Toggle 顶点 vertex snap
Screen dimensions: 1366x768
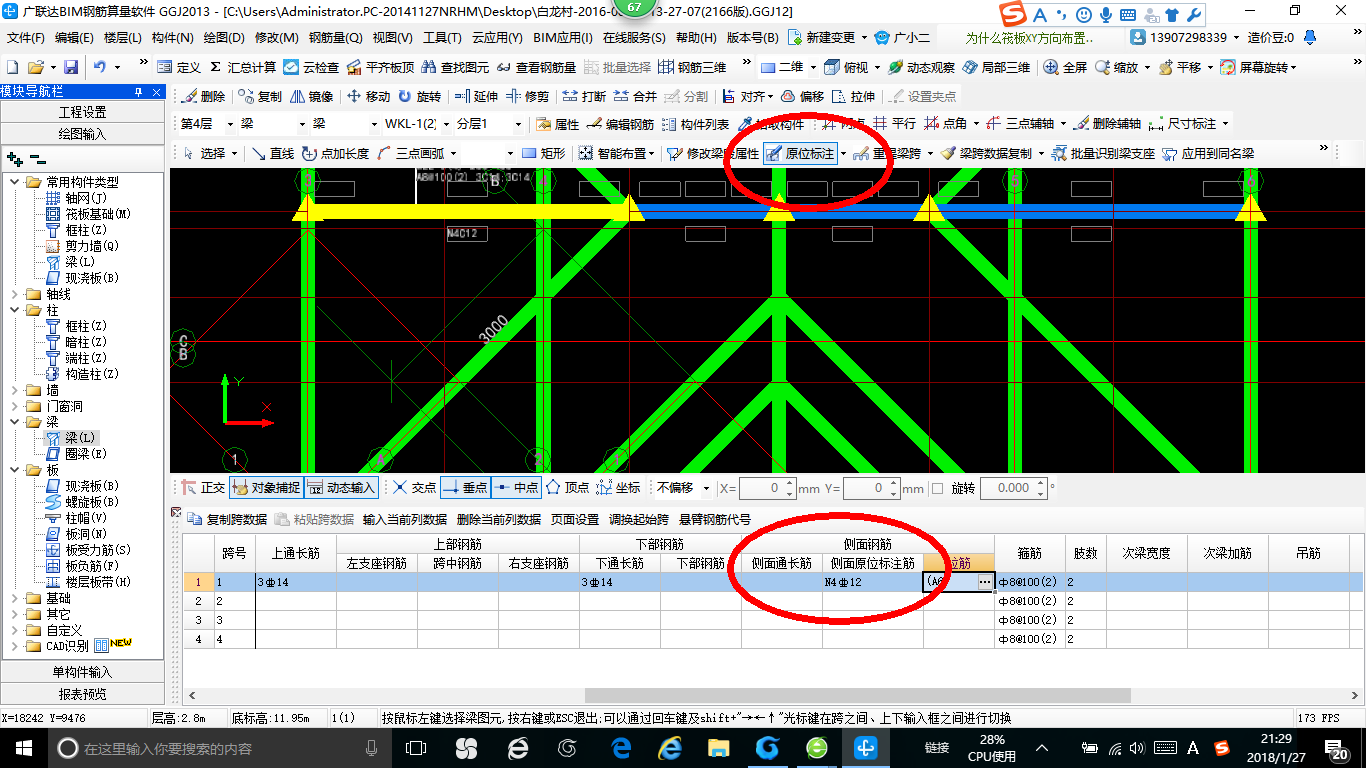tap(568, 488)
